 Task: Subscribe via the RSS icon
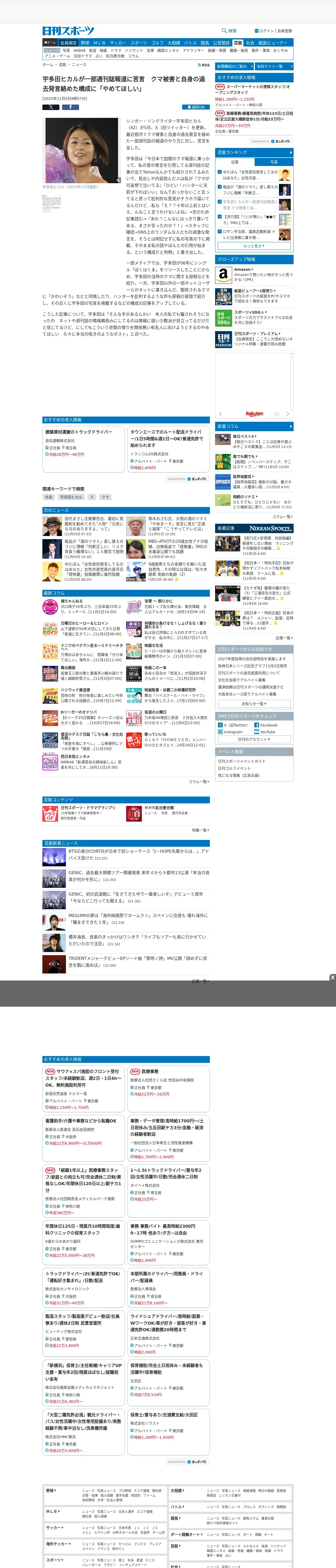(204, 65)
